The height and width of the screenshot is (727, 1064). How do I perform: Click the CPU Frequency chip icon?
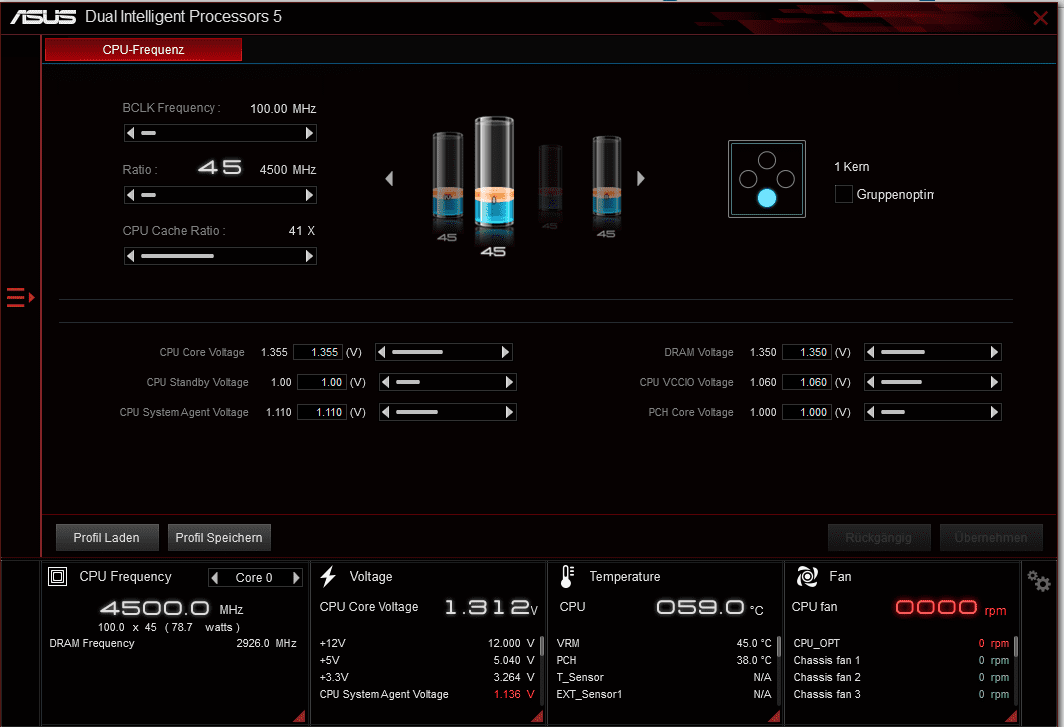click(x=58, y=577)
